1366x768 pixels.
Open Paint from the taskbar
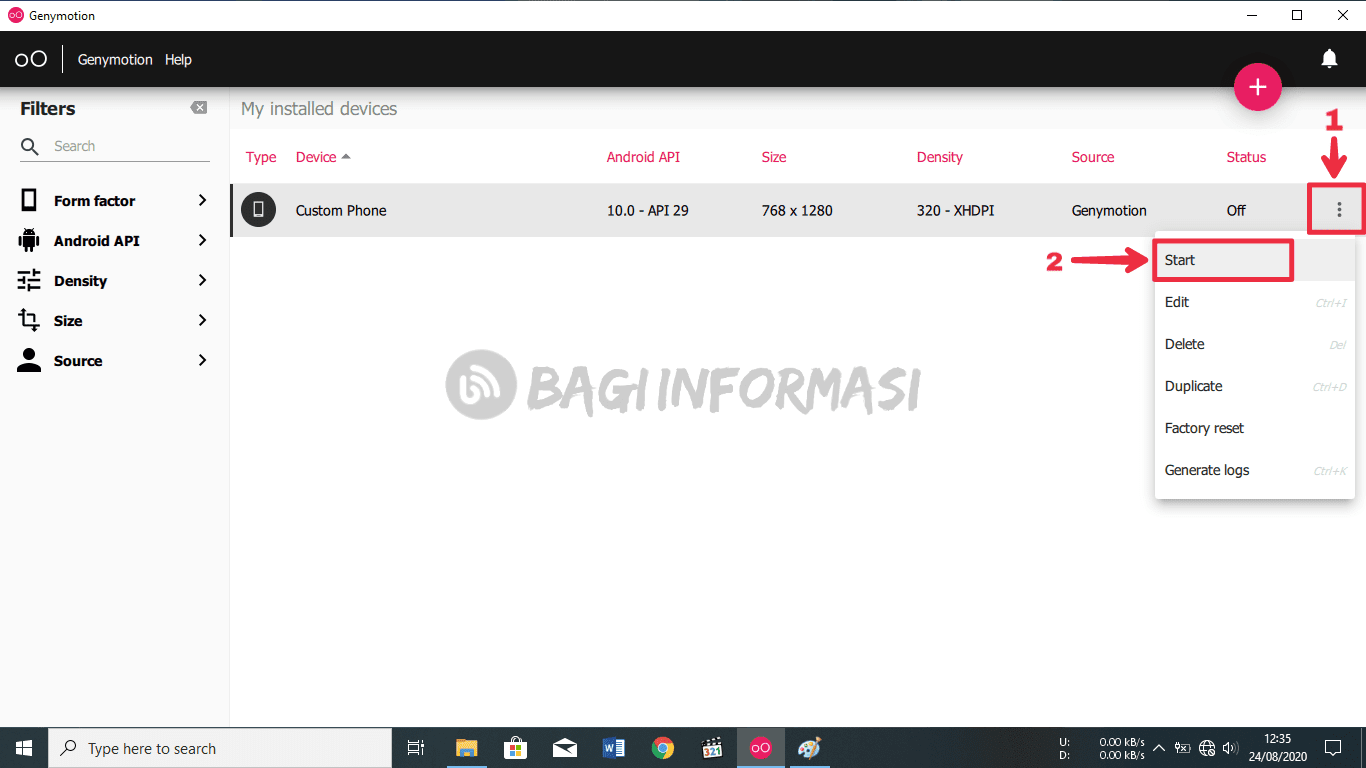(809, 748)
